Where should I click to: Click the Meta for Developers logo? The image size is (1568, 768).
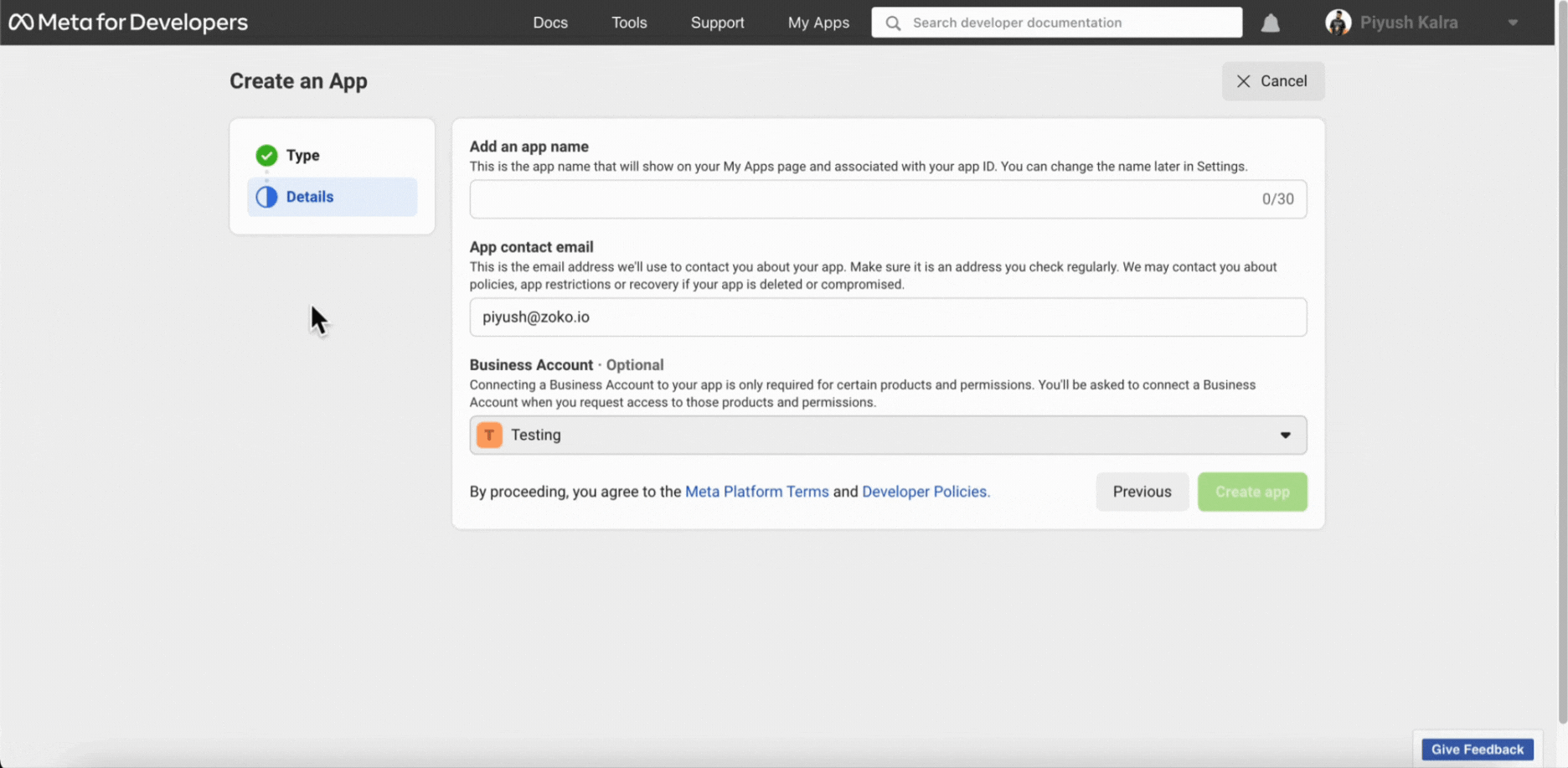click(128, 23)
